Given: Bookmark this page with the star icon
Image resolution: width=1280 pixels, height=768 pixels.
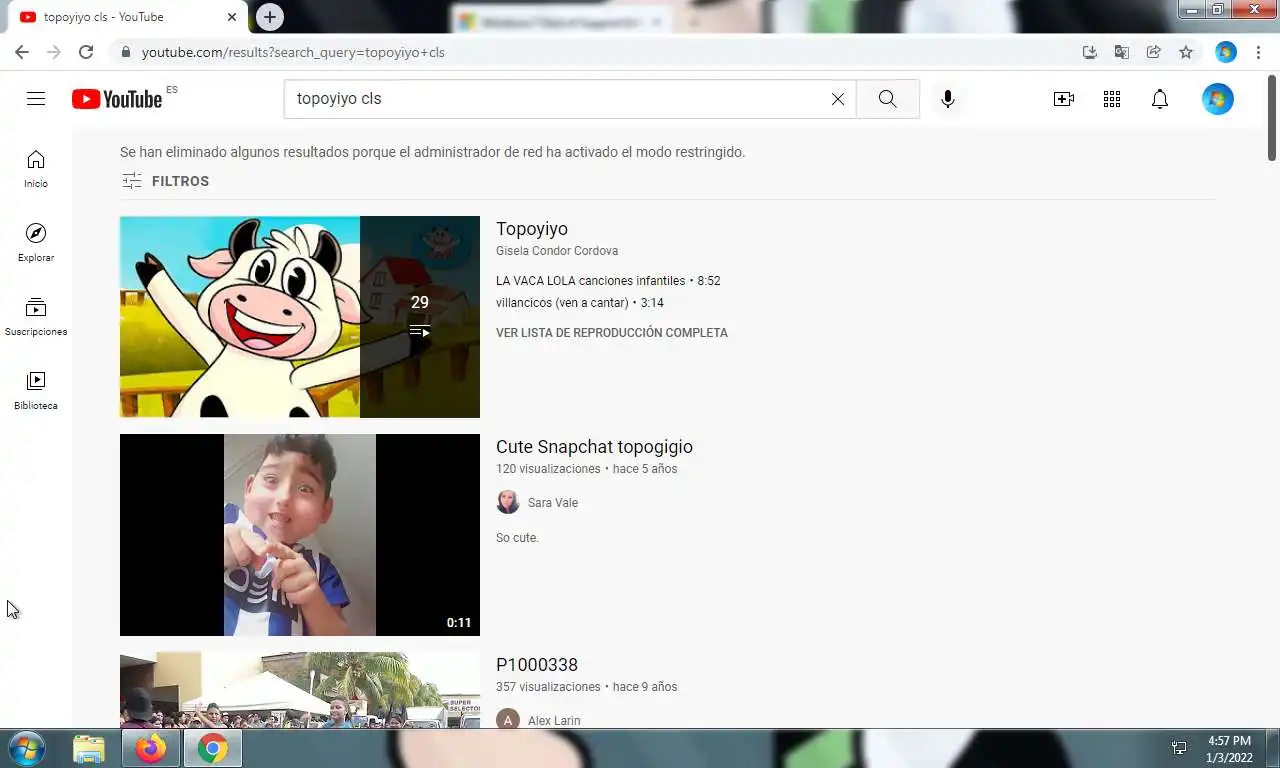Looking at the screenshot, I should click(x=1186, y=52).
